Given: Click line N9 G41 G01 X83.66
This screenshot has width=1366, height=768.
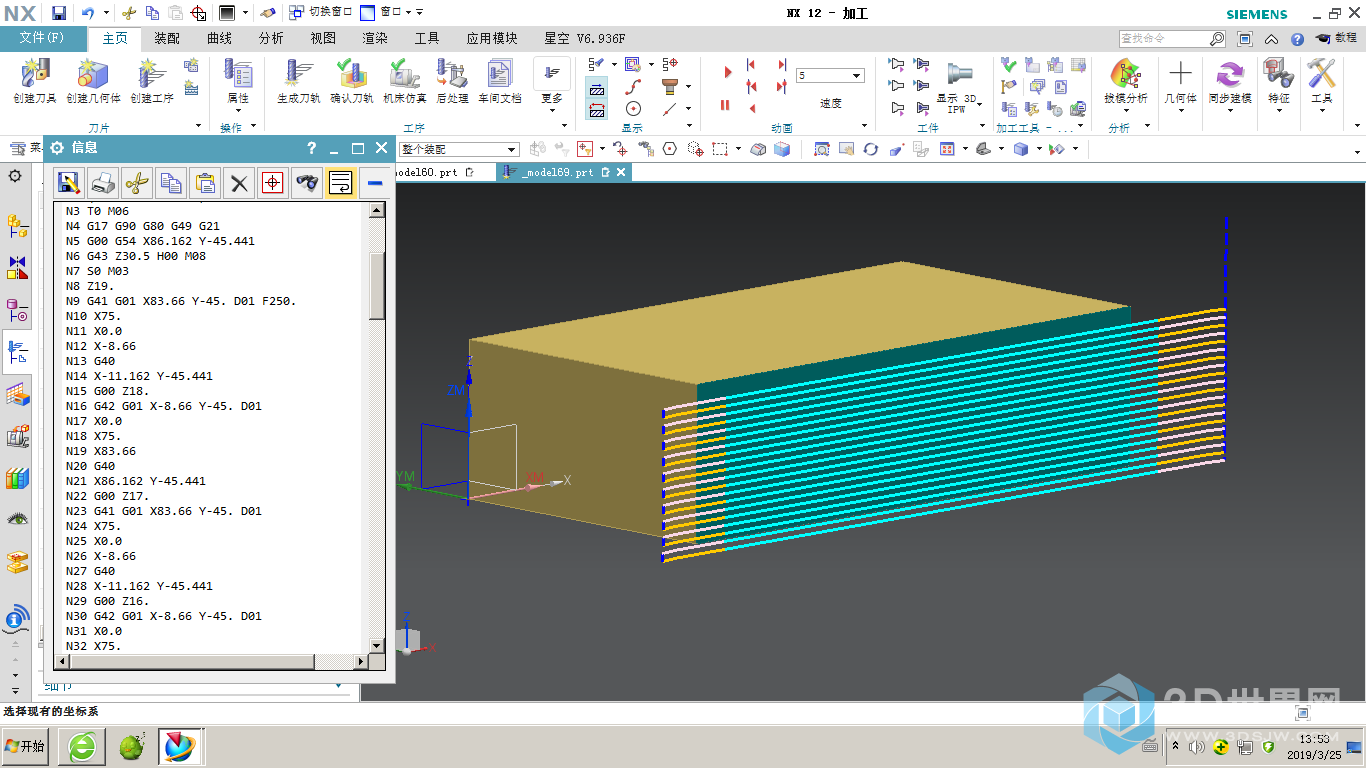Looking at the screenshot, I should [180, 301].
